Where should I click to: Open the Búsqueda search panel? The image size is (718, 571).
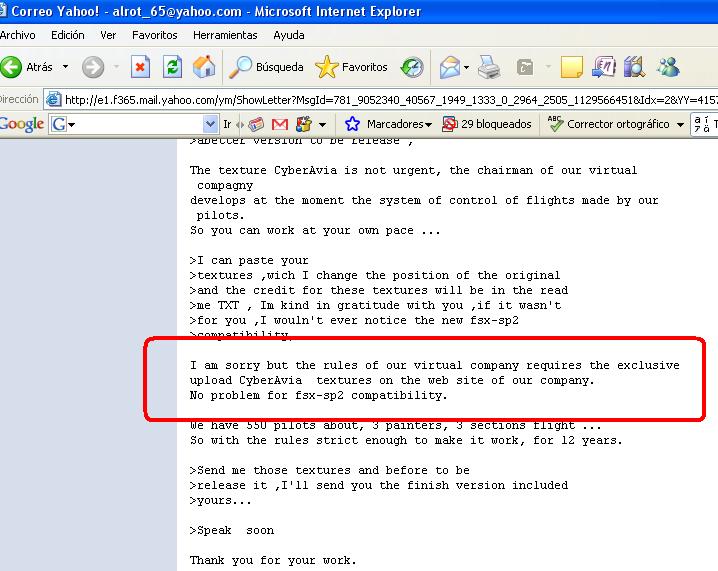(x=266, y=68)
